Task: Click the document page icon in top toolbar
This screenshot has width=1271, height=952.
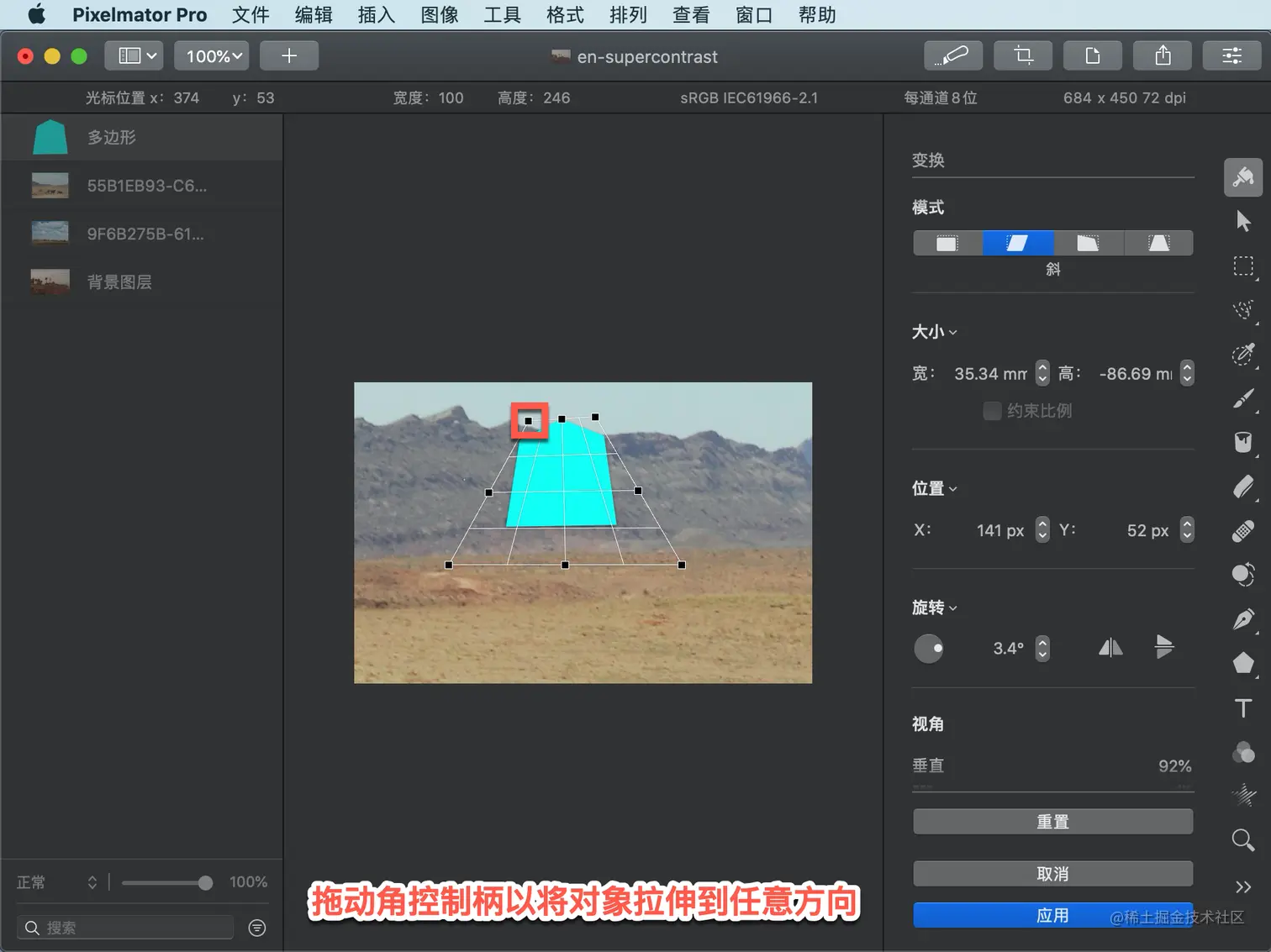Action: pos(1093,55)
